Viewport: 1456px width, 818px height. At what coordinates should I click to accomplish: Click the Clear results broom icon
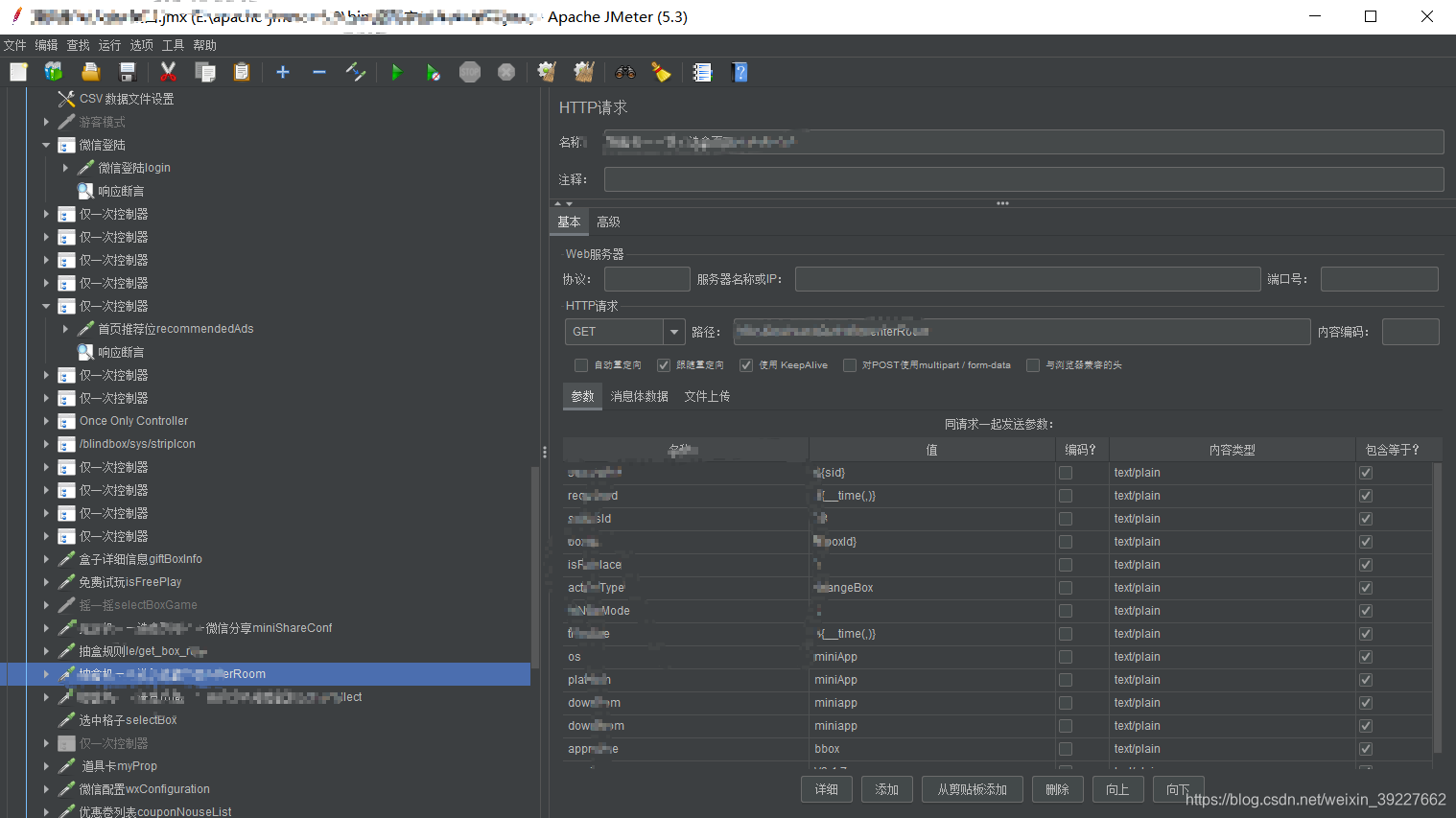pos(547,72)
